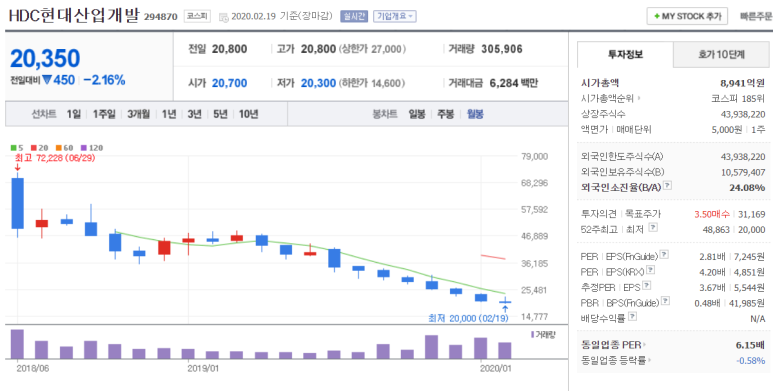Select the 5년 line chart period
Screen dimensions: 773x391
(x=220, y=114)
